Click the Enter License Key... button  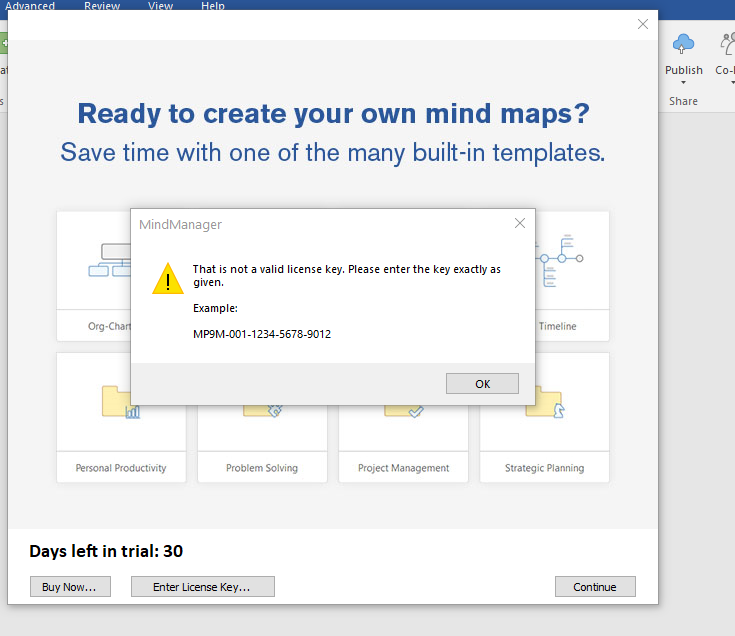click(x=202, y=587)
